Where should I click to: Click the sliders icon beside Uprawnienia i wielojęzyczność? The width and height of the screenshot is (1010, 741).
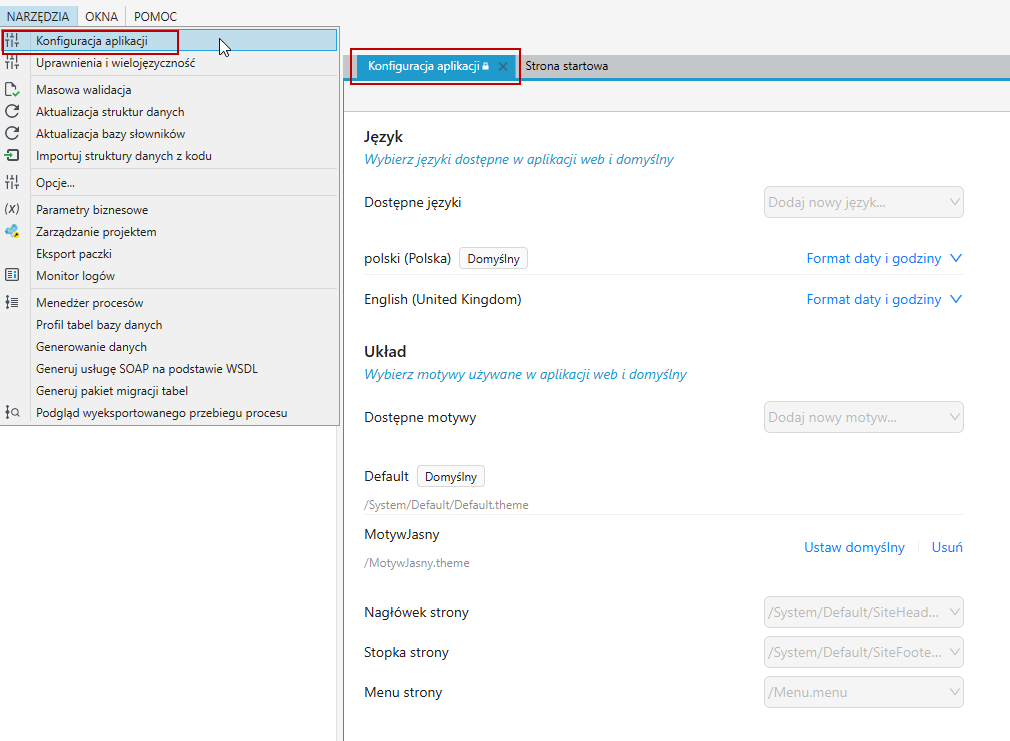click(x=12, y=63)
